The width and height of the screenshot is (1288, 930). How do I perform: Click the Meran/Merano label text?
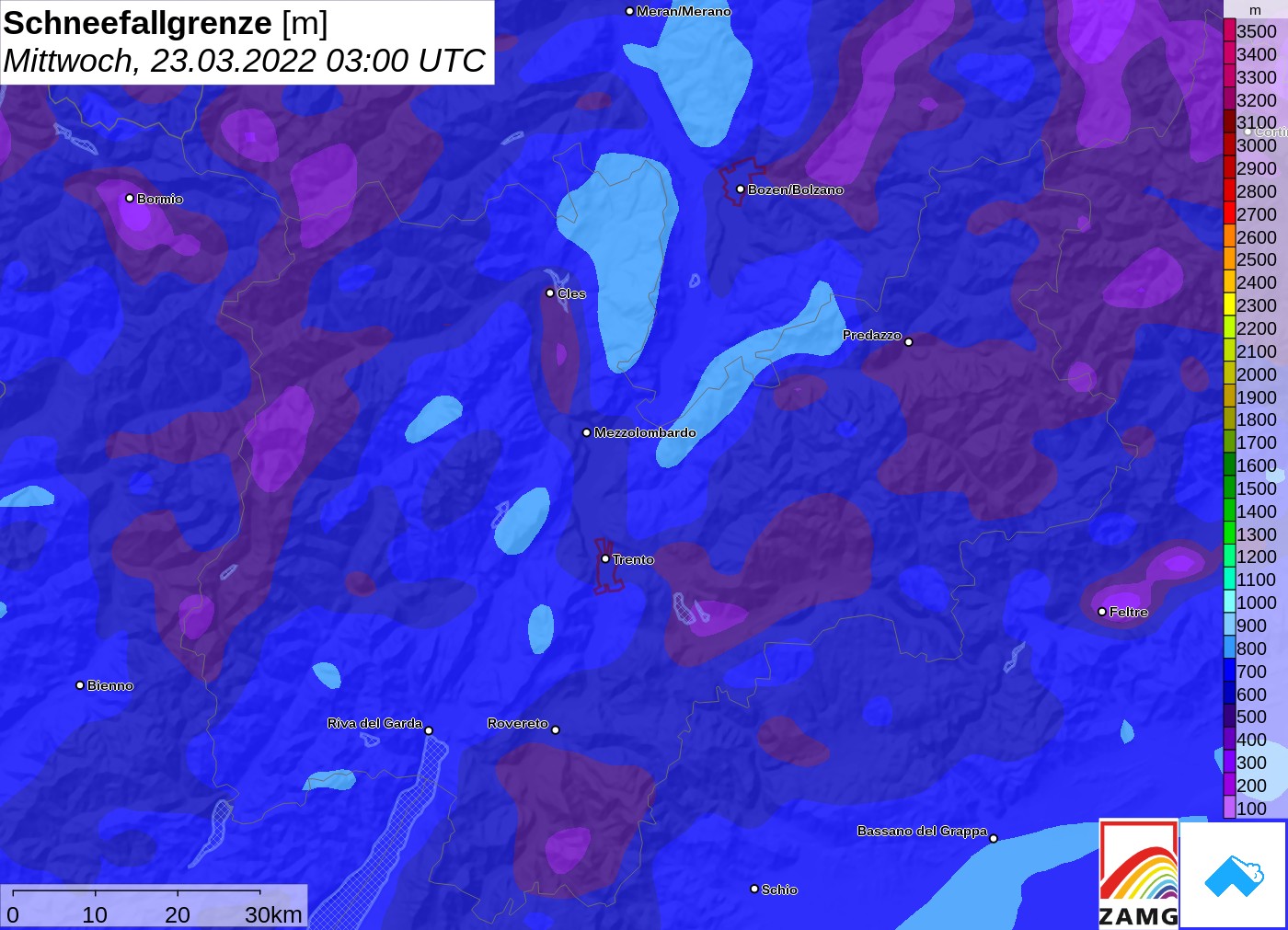[684, 11]
